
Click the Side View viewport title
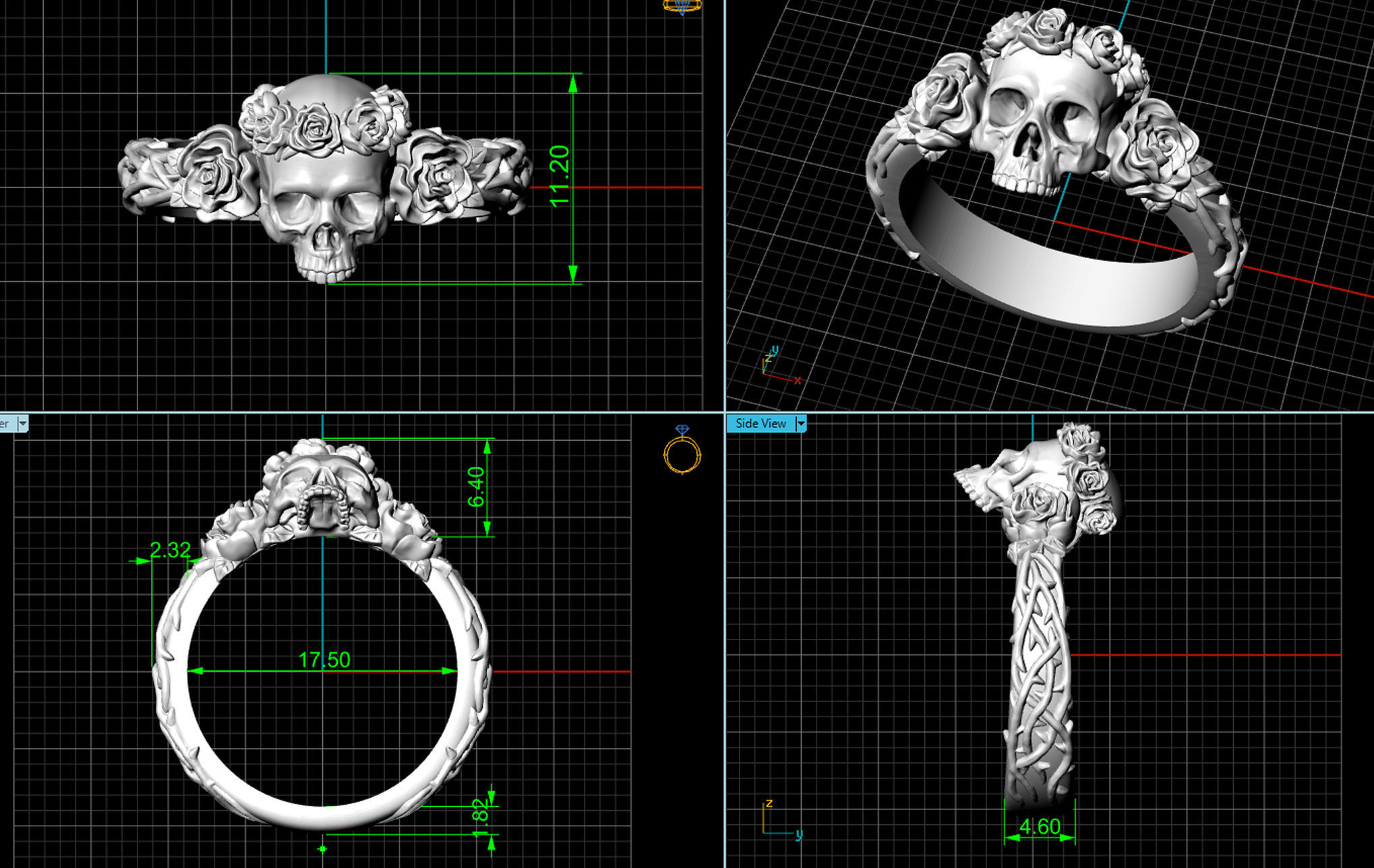tap(760, 424)
